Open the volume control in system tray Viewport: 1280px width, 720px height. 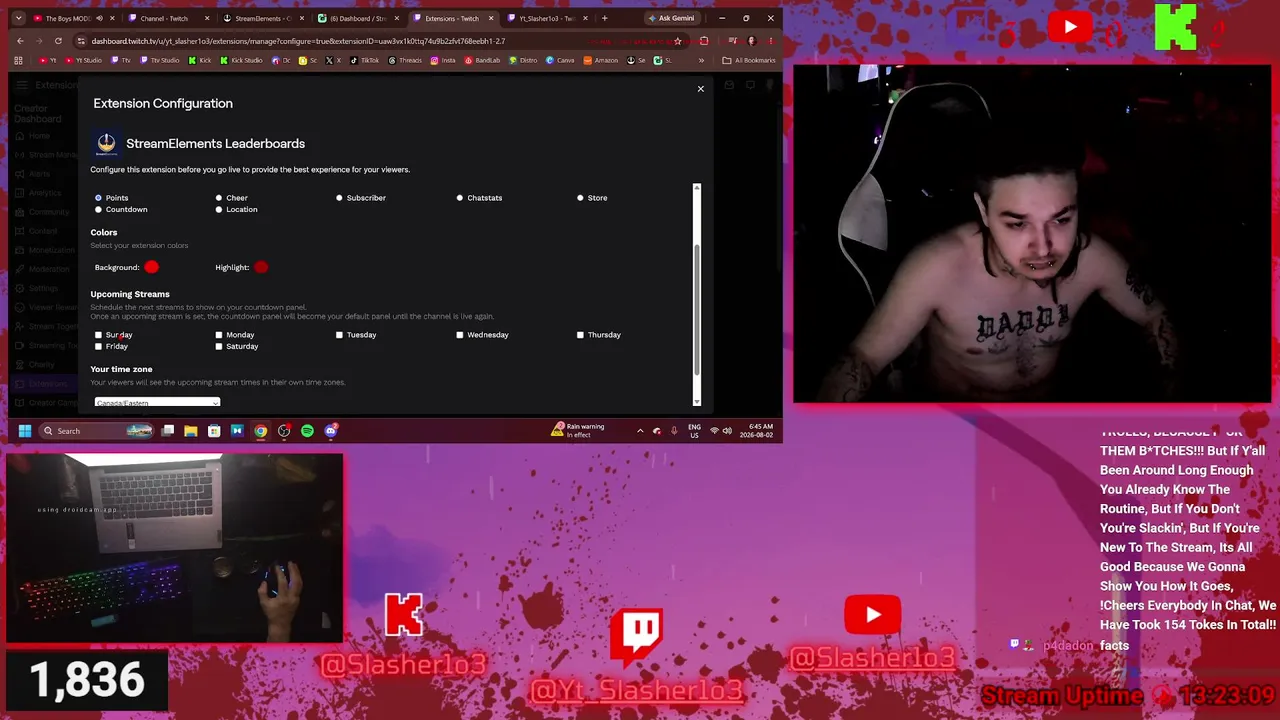(728, 431)
